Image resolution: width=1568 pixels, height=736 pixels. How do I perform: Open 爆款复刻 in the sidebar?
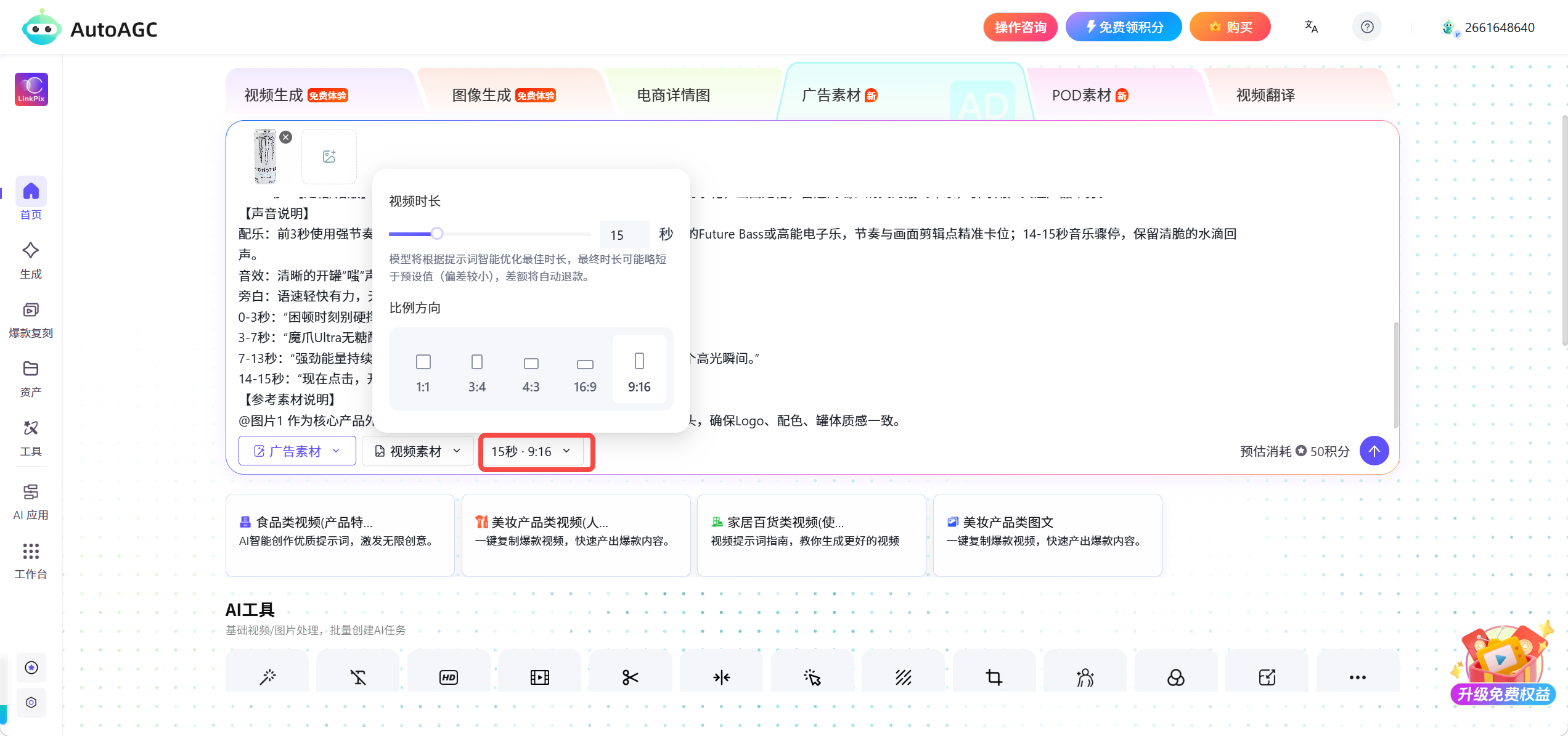pyautogui.click(x=31, y=320)
